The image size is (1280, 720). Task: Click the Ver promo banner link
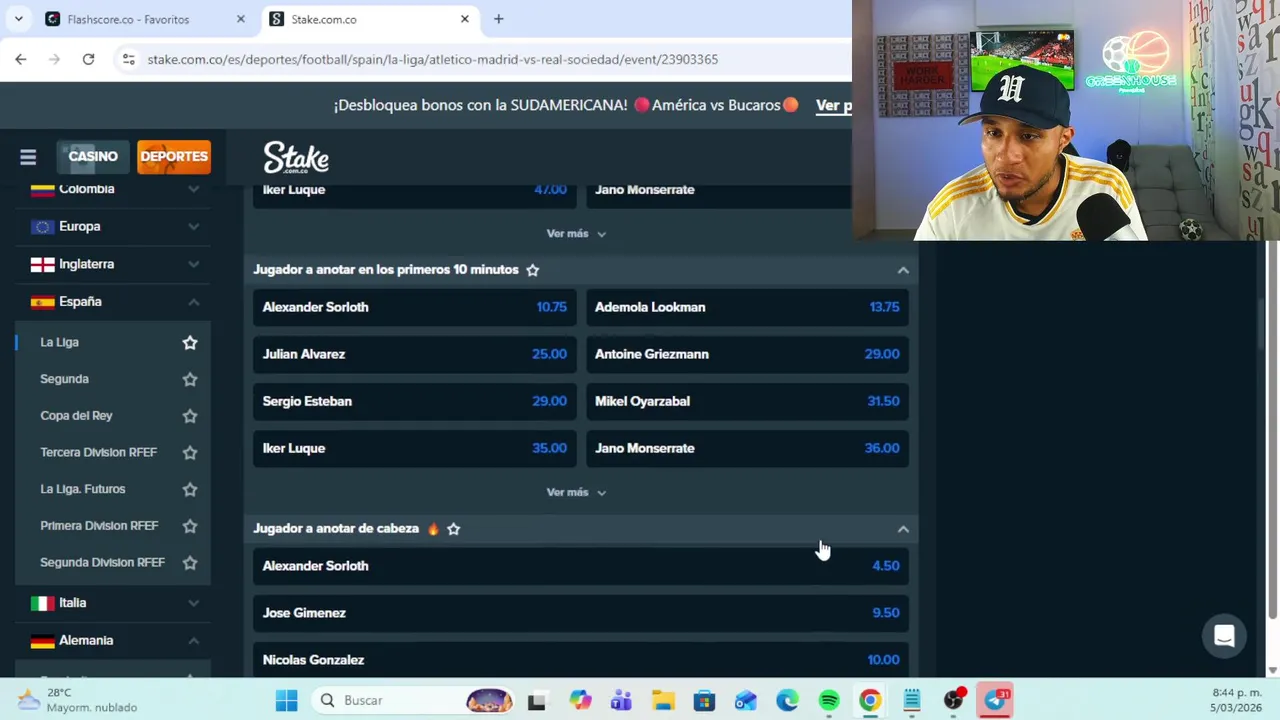(833, 105)
